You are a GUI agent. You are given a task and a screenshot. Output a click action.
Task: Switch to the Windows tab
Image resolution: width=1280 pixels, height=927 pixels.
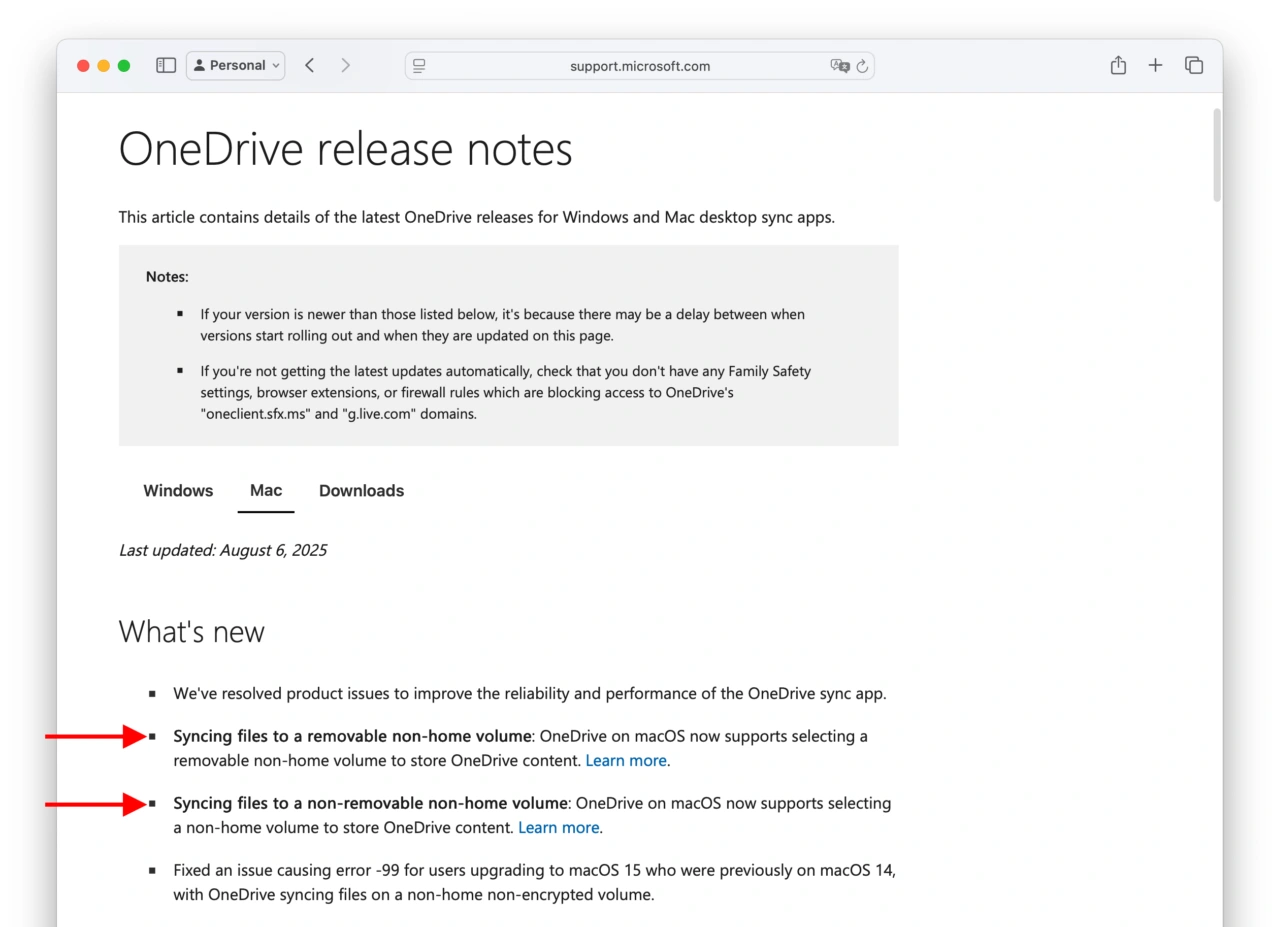(x=178, y=491)
